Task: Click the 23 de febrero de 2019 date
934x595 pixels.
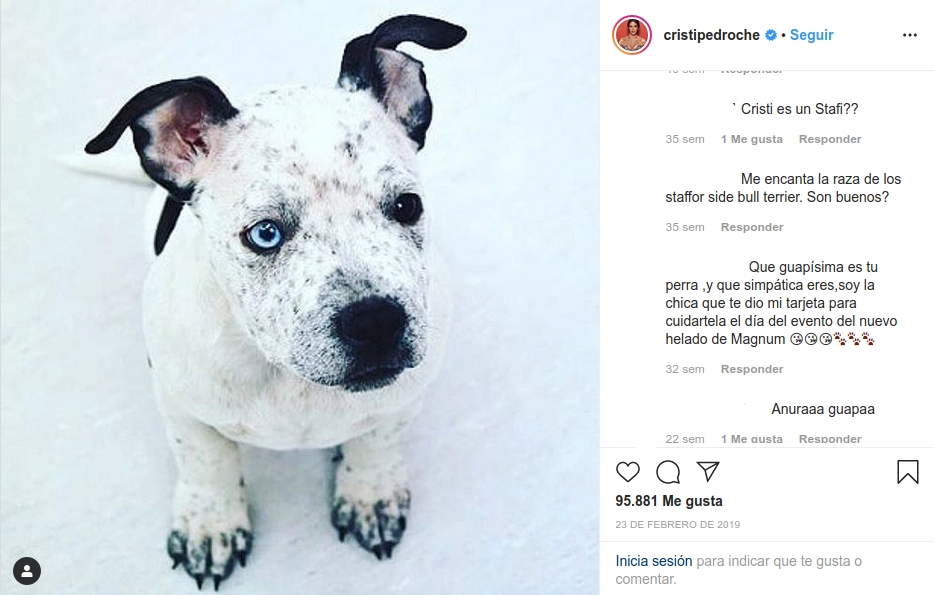Action: click(x=678, y=524)
